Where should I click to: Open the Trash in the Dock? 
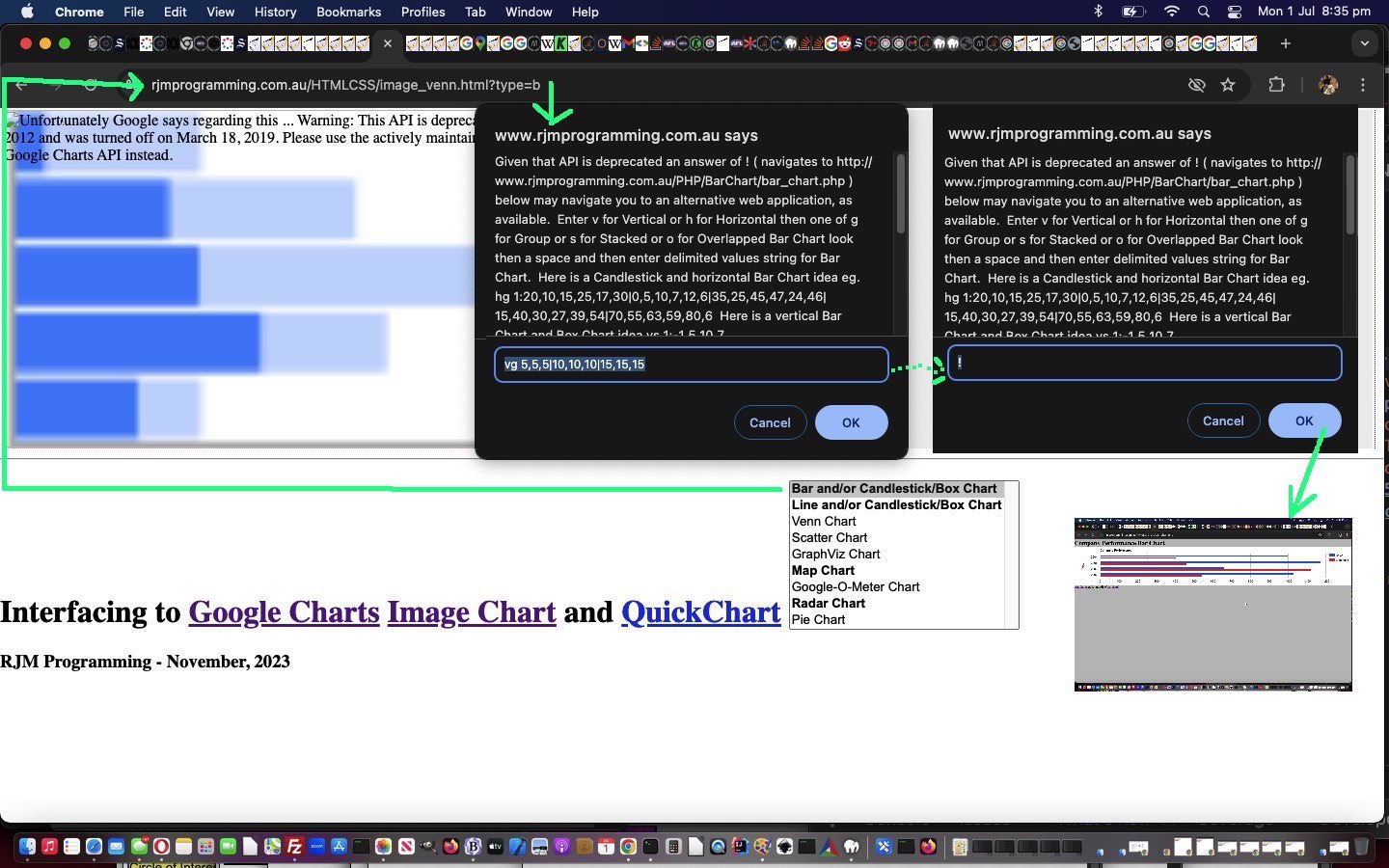(x=1361, y=846)
